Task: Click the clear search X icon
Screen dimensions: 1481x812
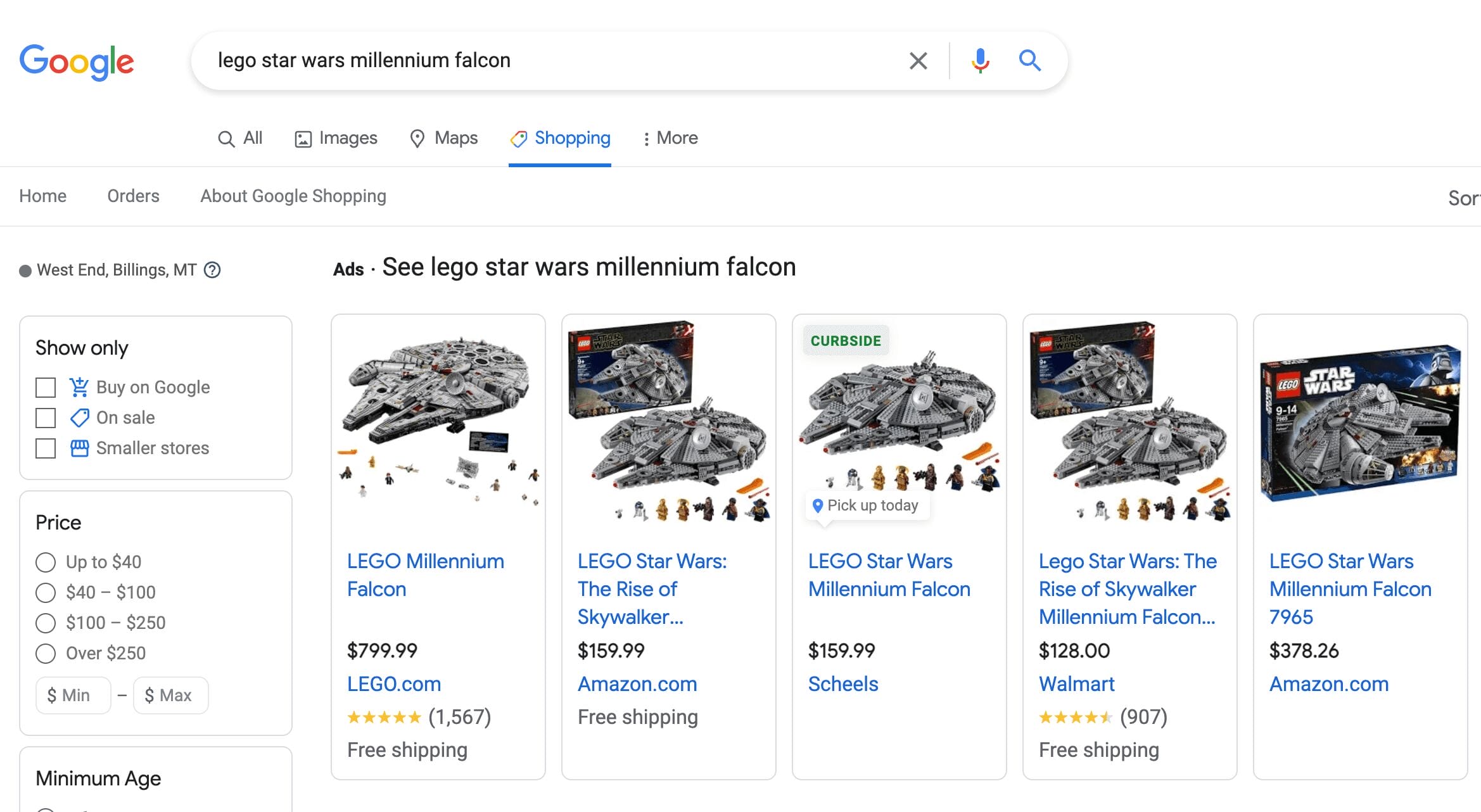Action: (x=918, y=61)
